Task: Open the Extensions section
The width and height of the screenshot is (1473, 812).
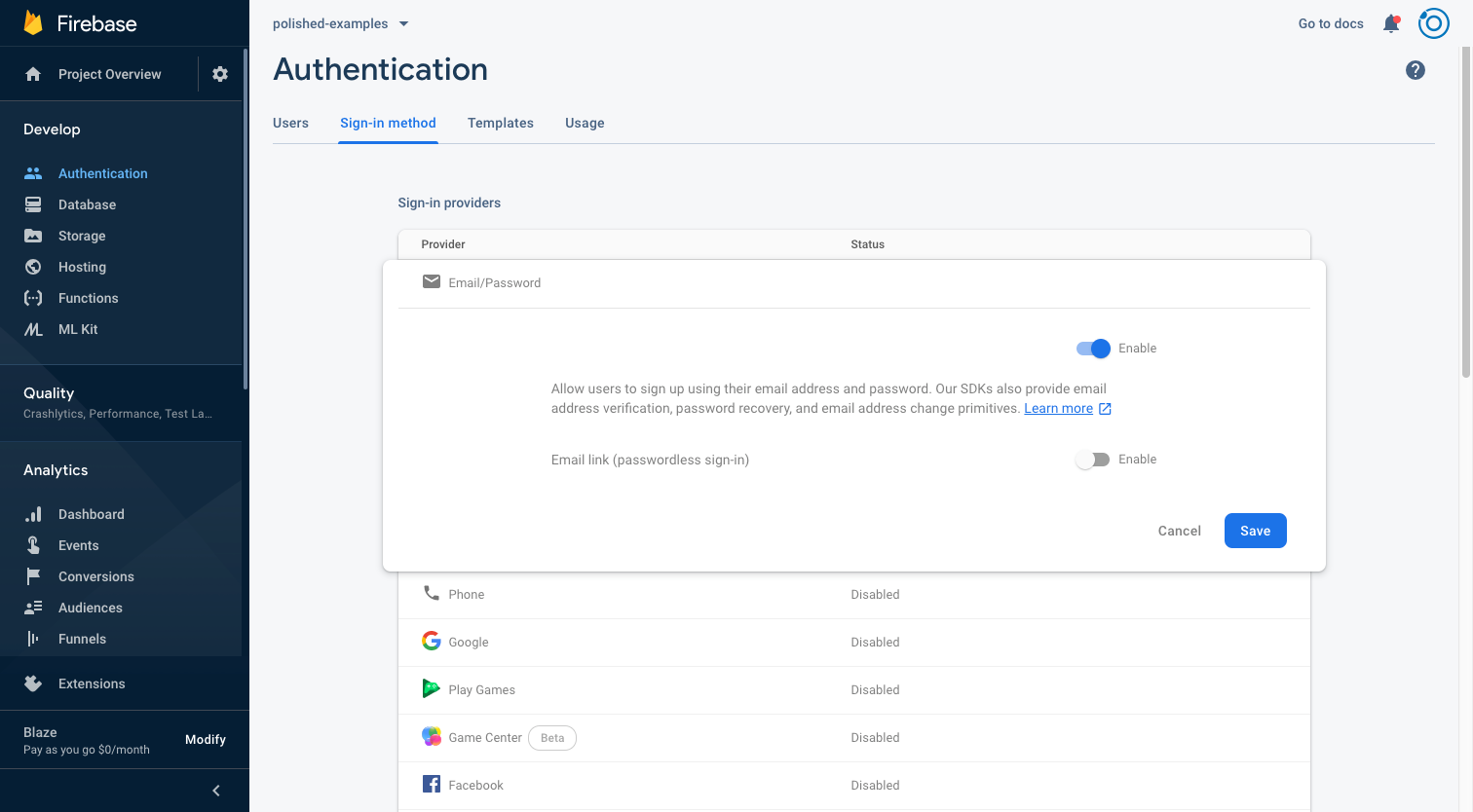Action: (x=92, y=683)
